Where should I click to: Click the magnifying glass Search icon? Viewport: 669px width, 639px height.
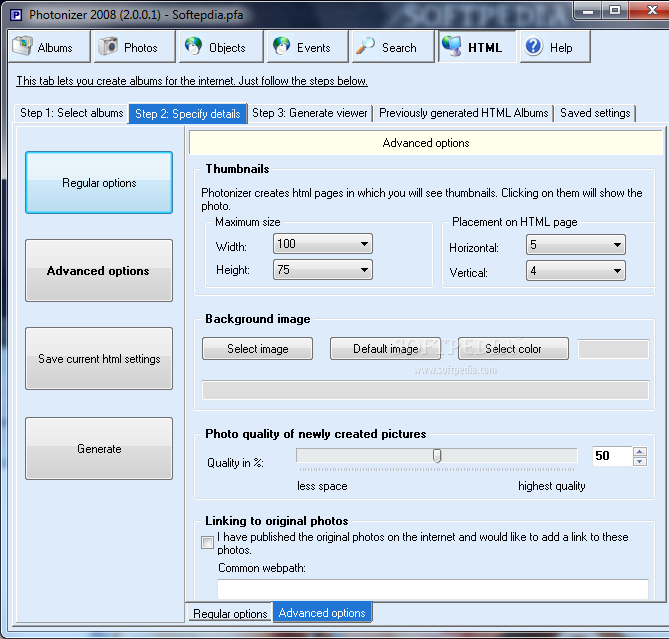pos(365,46)
